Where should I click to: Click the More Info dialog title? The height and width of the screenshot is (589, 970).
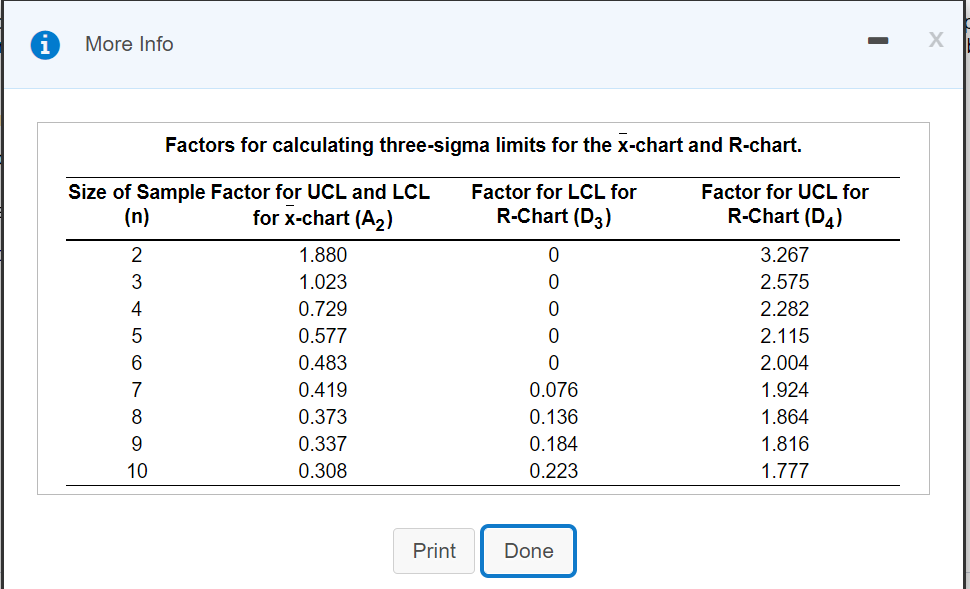click(x=129, y=44)
